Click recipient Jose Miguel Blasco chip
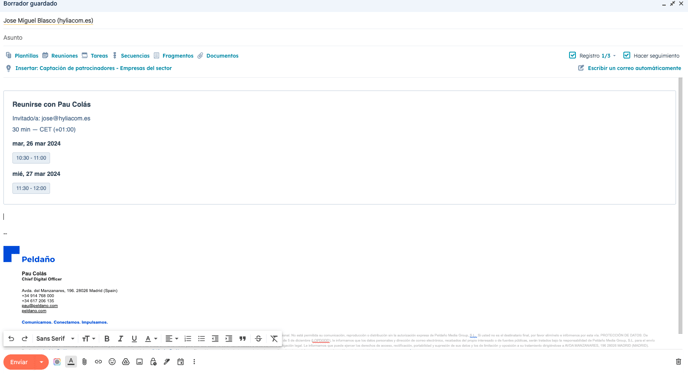688x374 pixels. 48,21
